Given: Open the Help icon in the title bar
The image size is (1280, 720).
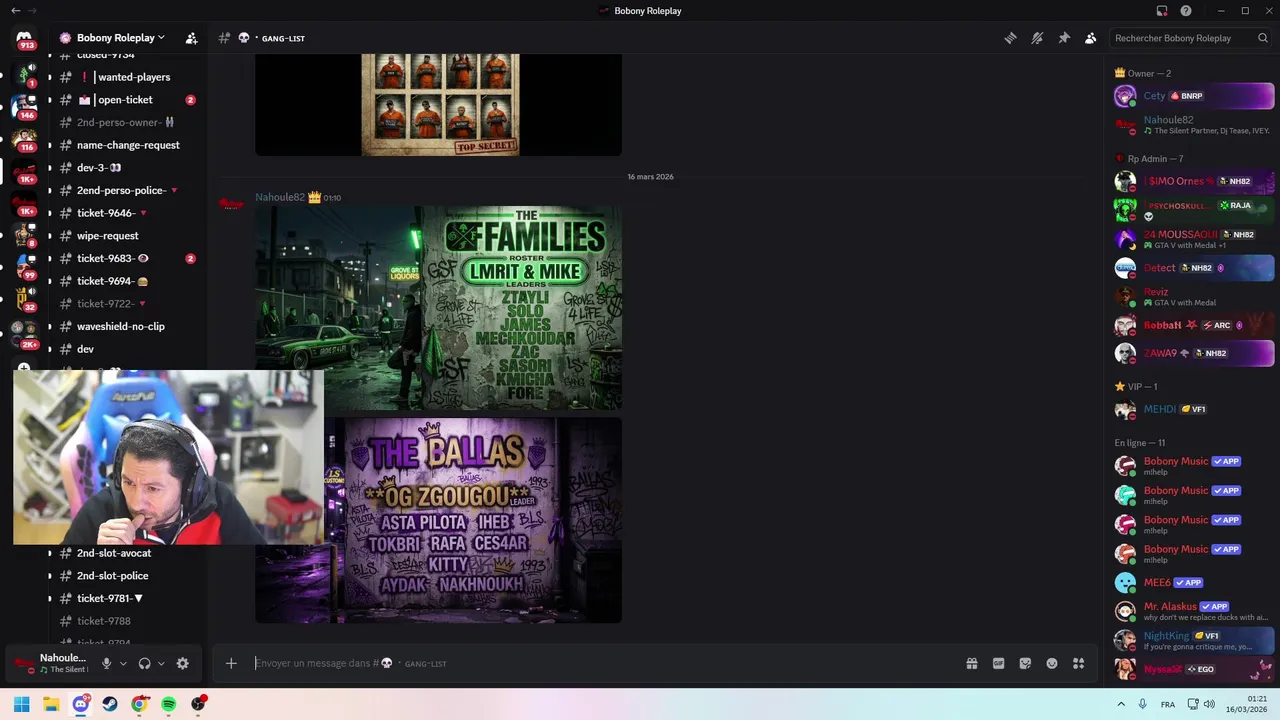Looking at the screenshot, I should (1186, 11).
